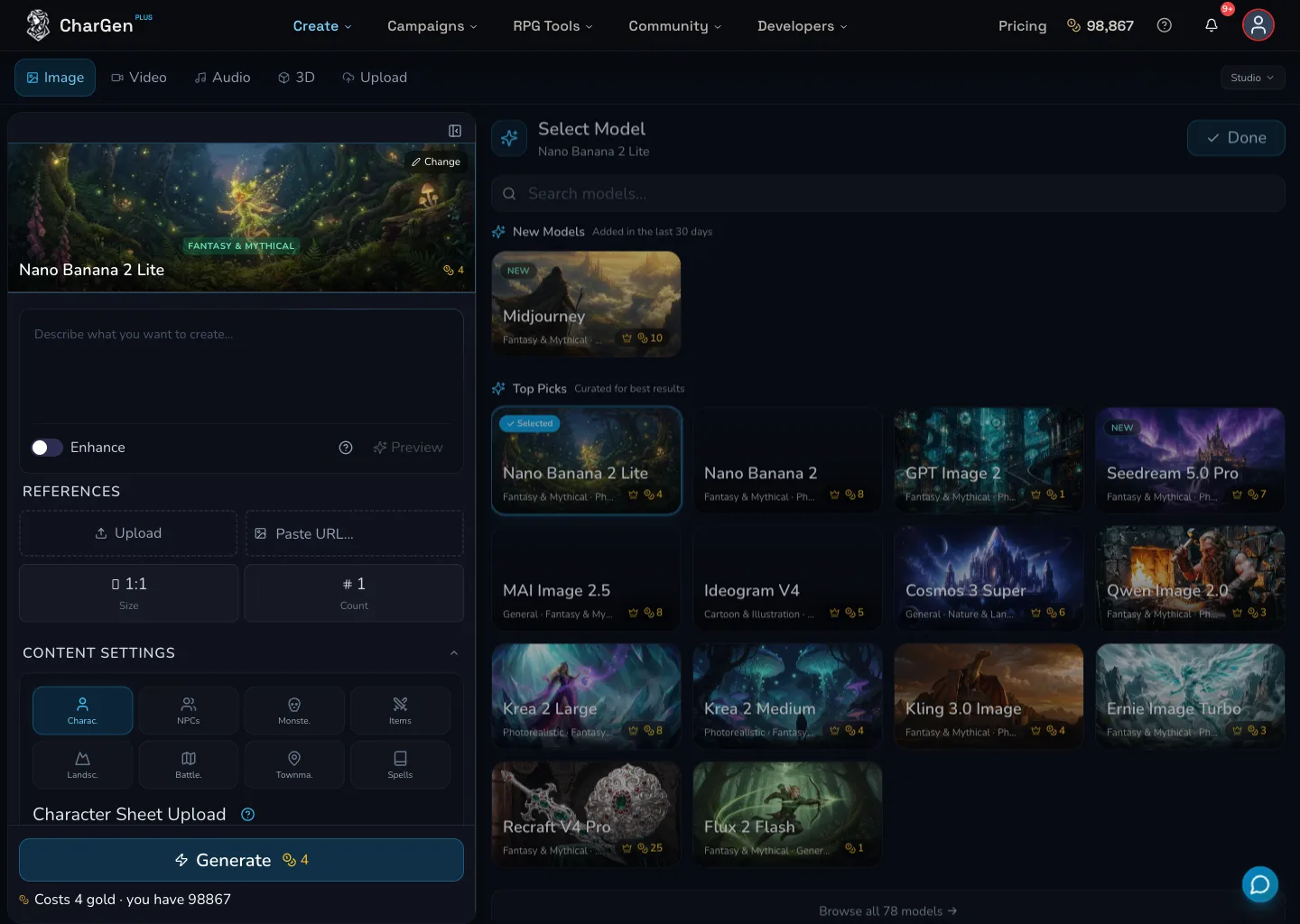Open the Count selector
The height and width of the screenshot is (924, 1300).
(354, 593)
